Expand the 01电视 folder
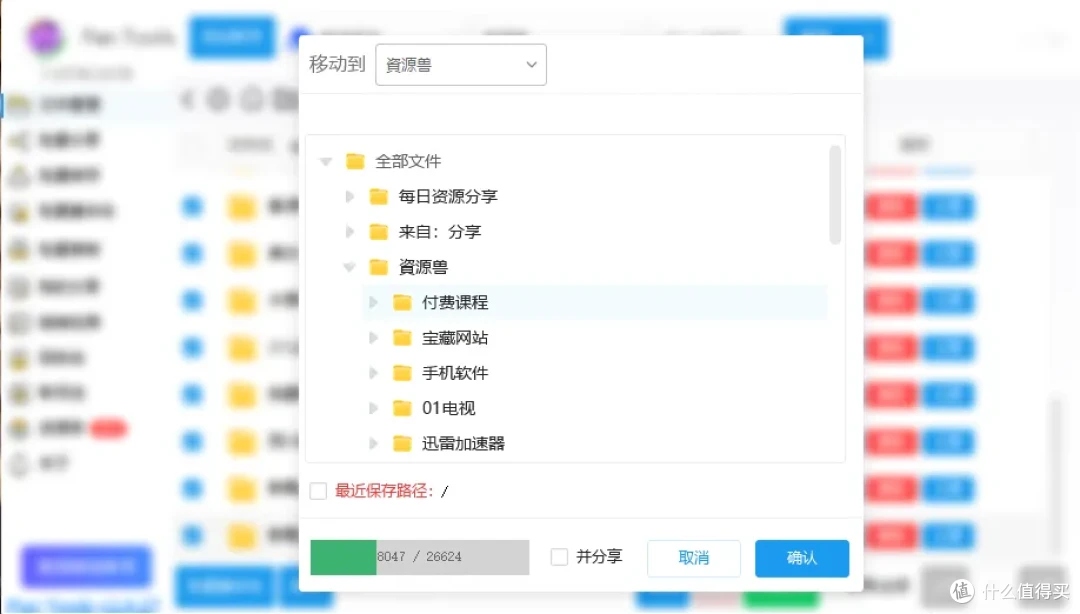1080x614 pixels. tap(373, 408)
